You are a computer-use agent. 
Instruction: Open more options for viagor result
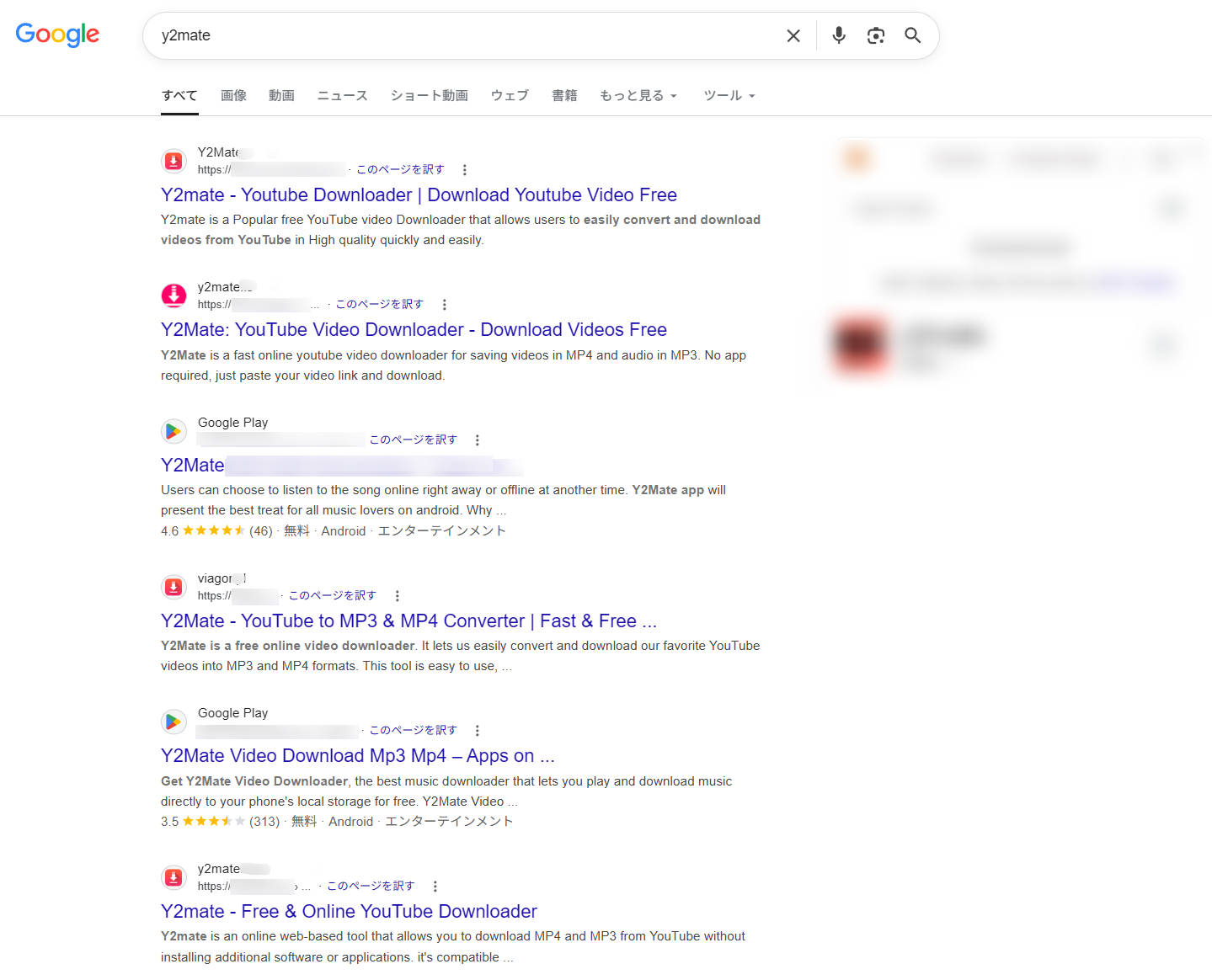tap(397, 596)
